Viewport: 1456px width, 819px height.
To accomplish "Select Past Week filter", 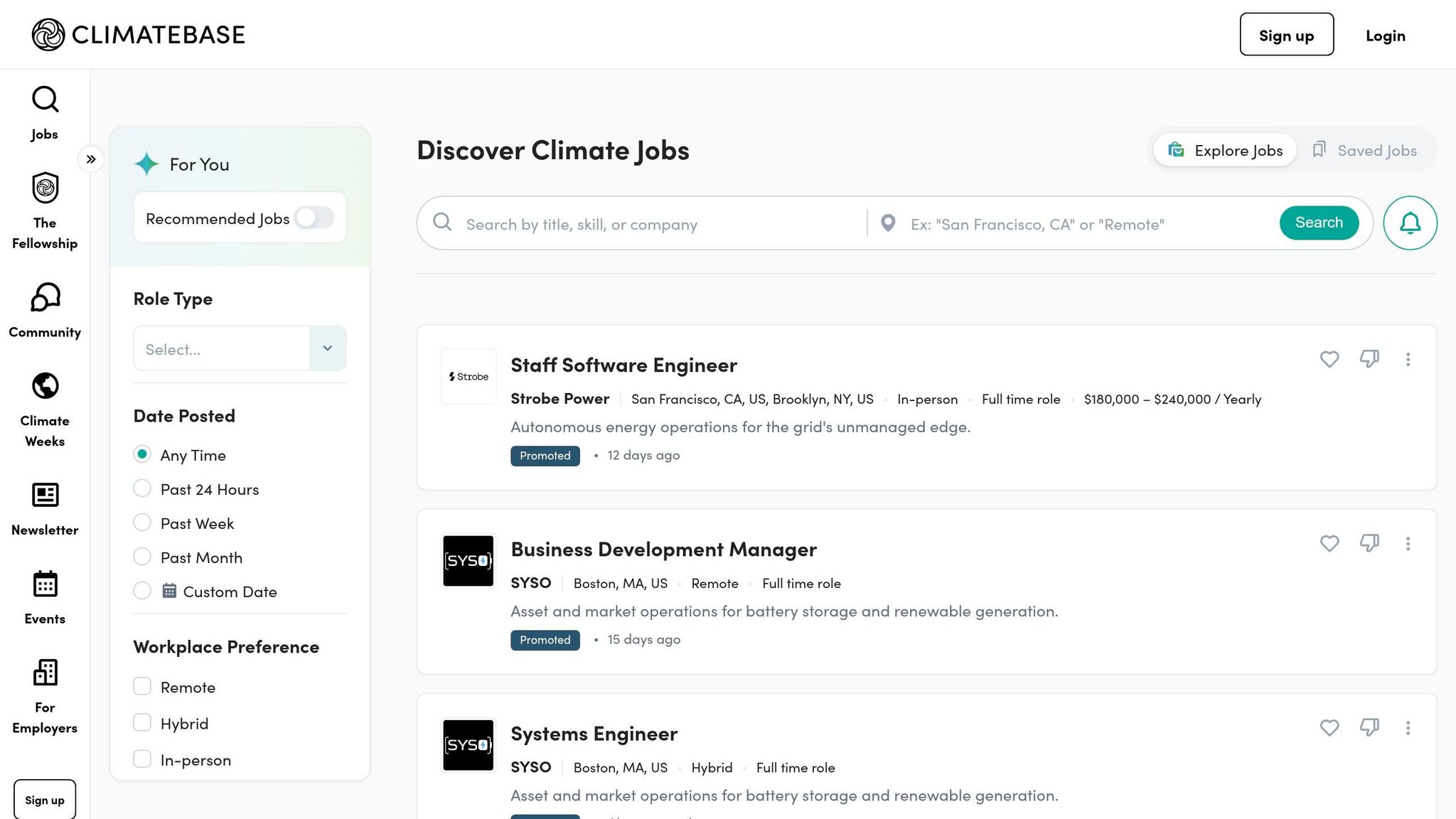I will (x=142, y=523).
